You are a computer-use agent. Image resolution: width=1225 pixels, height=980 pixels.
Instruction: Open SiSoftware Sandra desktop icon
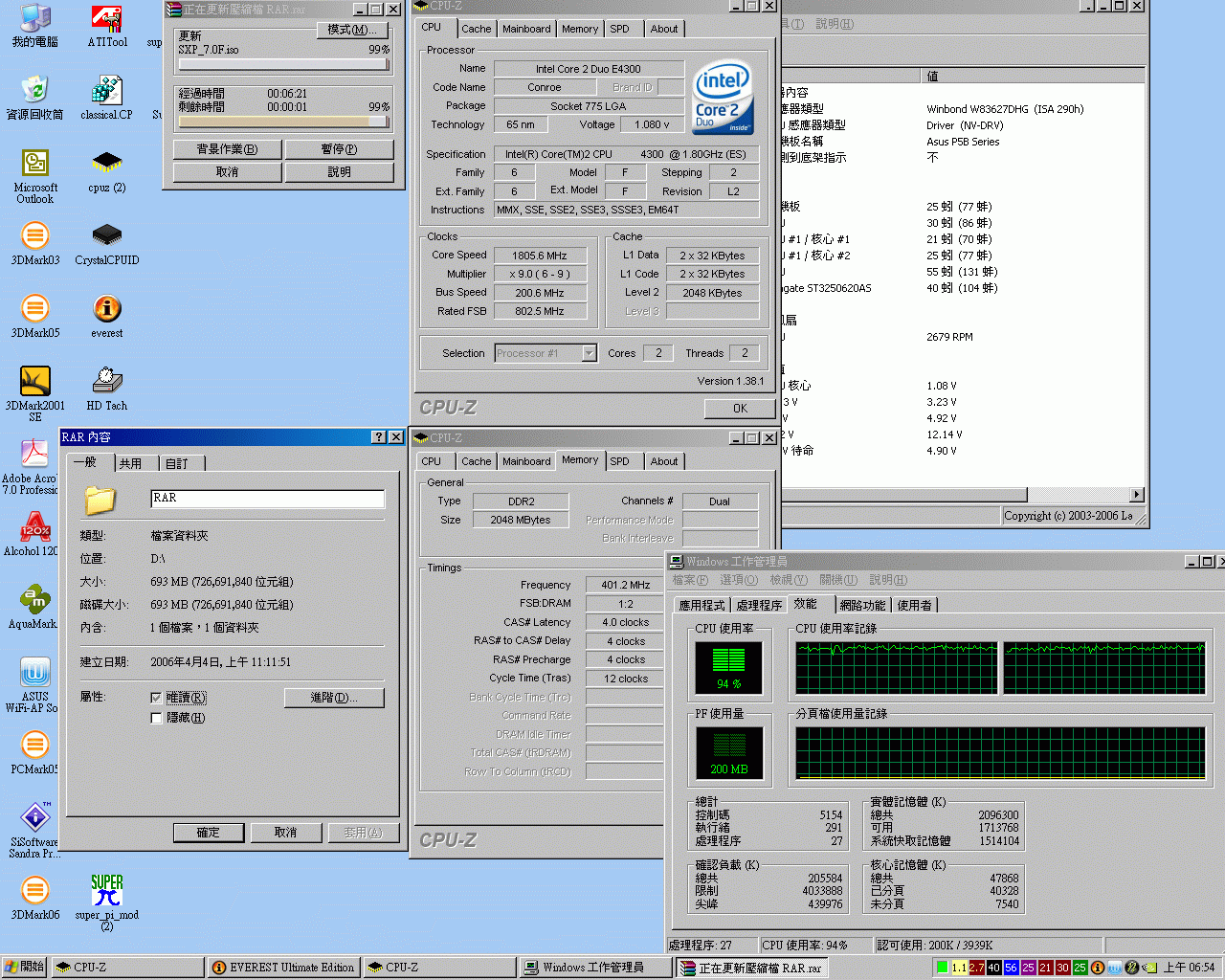click(x=34, y=831)
